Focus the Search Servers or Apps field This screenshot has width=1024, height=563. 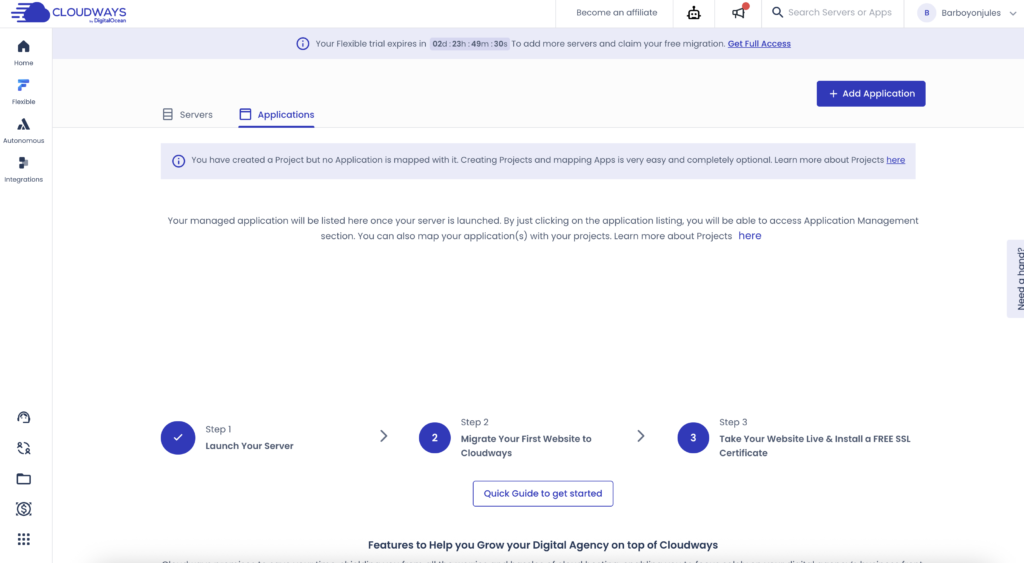click(x=838, y=13)
